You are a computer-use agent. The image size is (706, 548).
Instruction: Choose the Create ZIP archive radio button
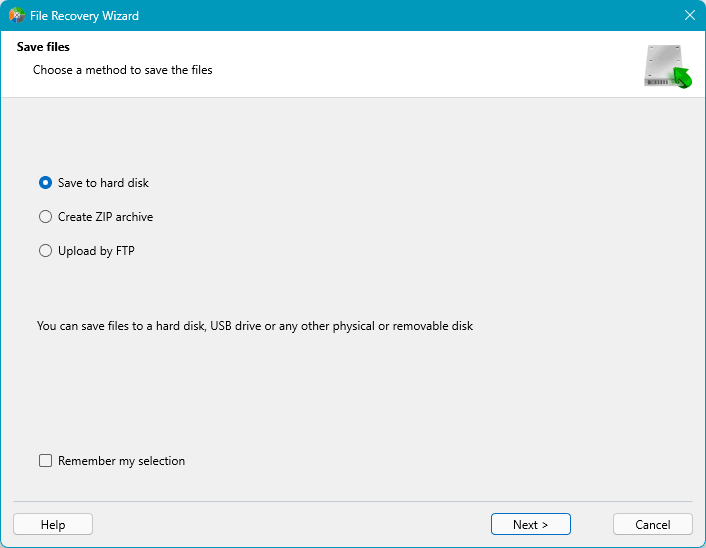(x=45, y=217)
